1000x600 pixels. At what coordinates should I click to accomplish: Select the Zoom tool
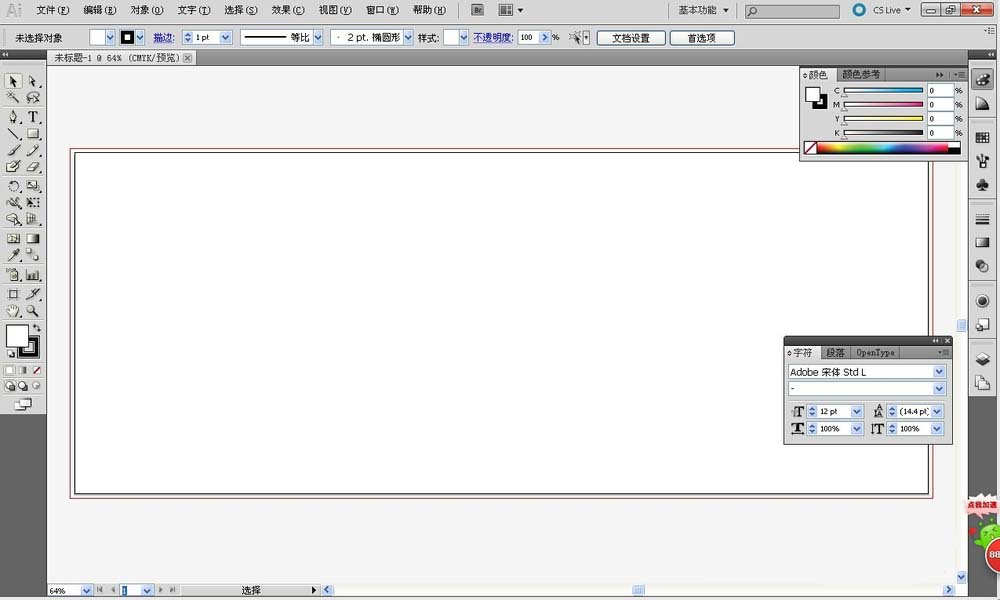33,311
